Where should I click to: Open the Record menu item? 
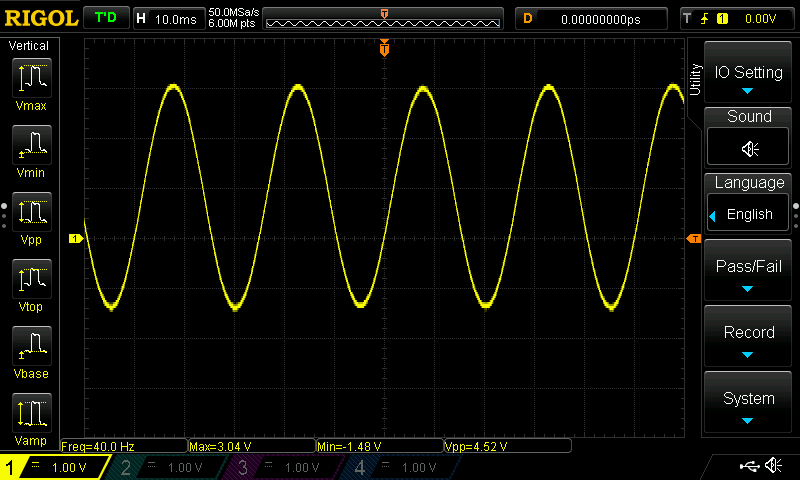click(x=748, y=336)
